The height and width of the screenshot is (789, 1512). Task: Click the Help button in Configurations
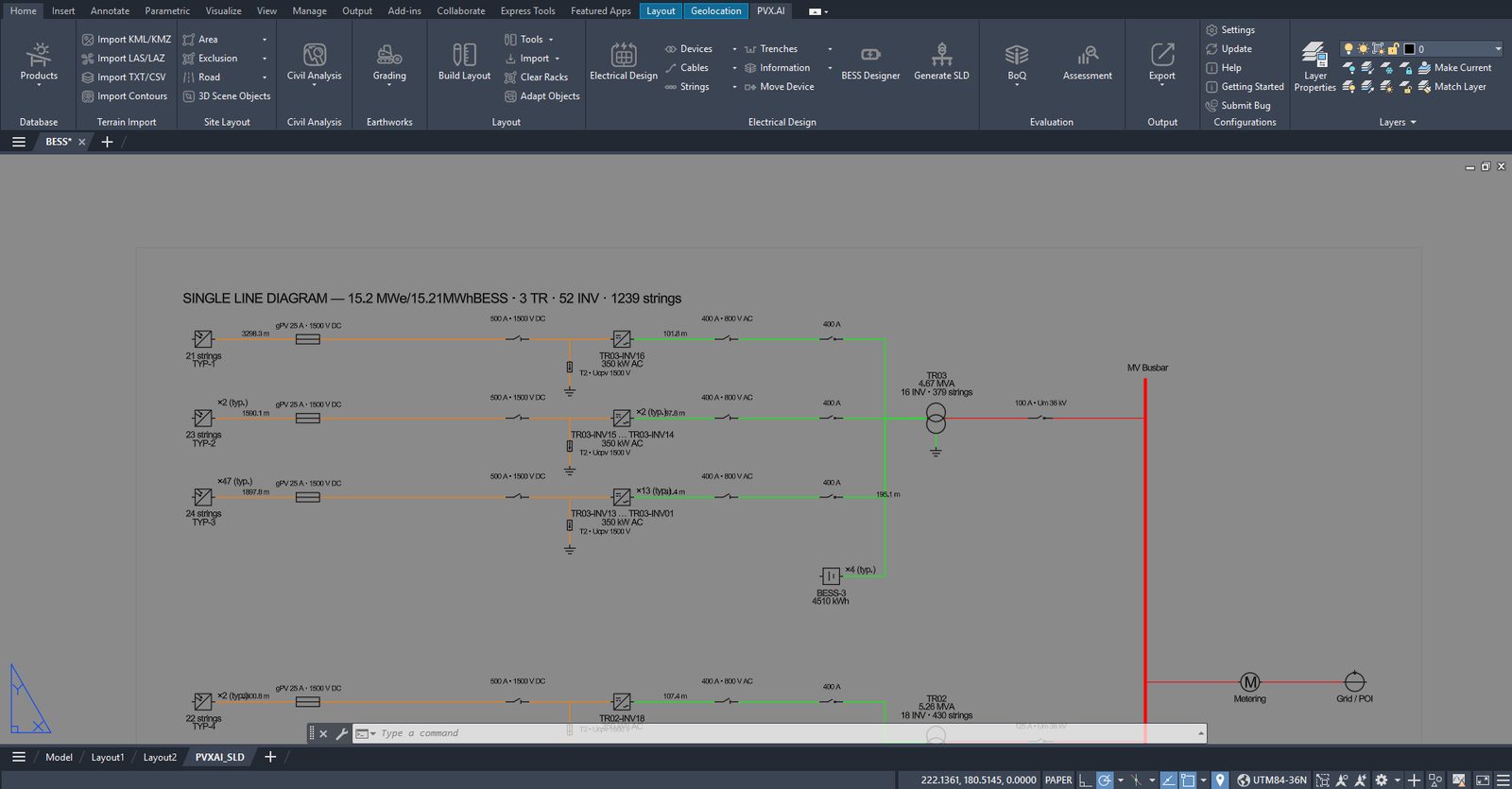[x=1224, y=68]
